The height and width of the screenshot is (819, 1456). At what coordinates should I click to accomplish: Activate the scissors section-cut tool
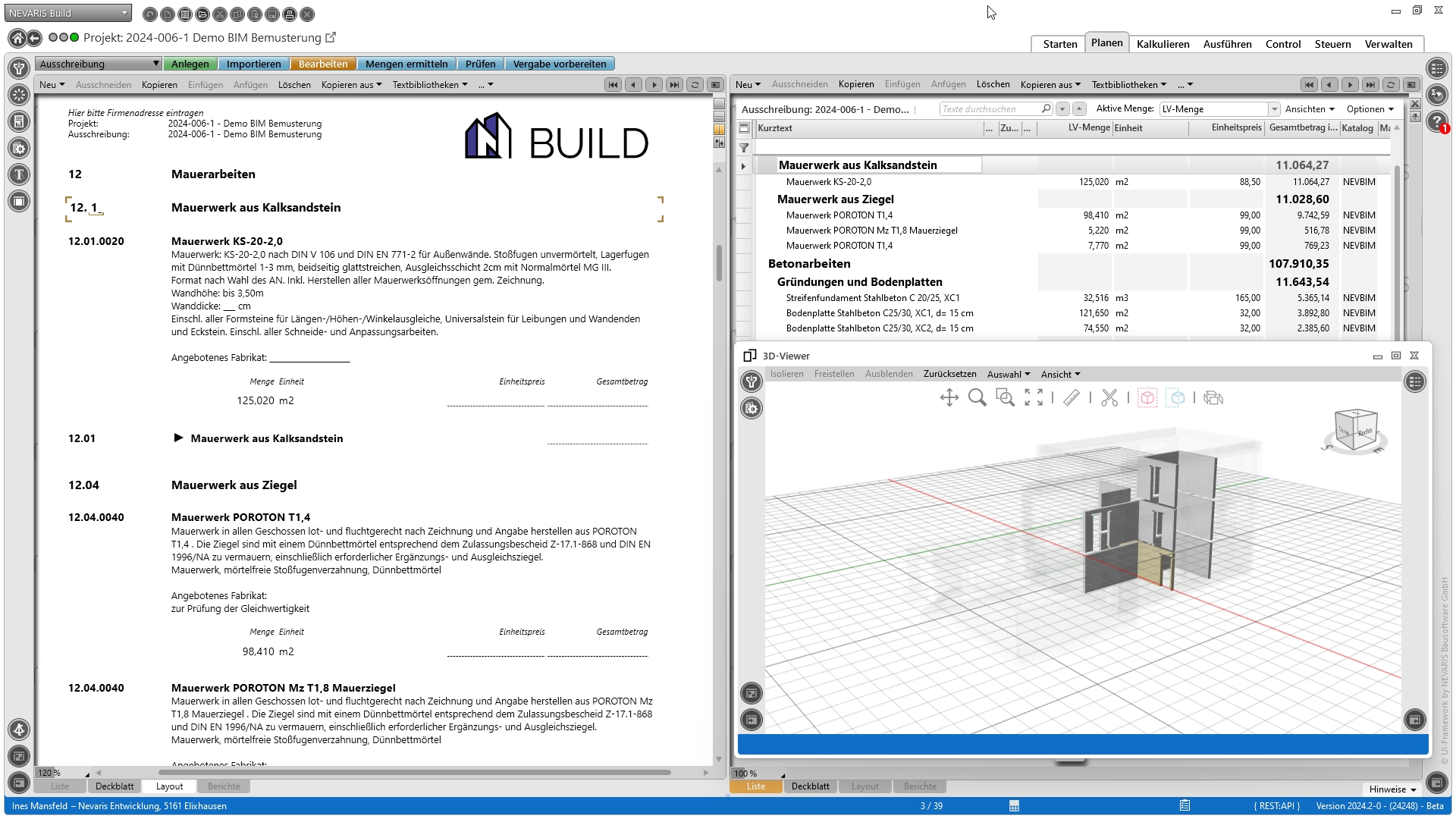point(1109,397)
